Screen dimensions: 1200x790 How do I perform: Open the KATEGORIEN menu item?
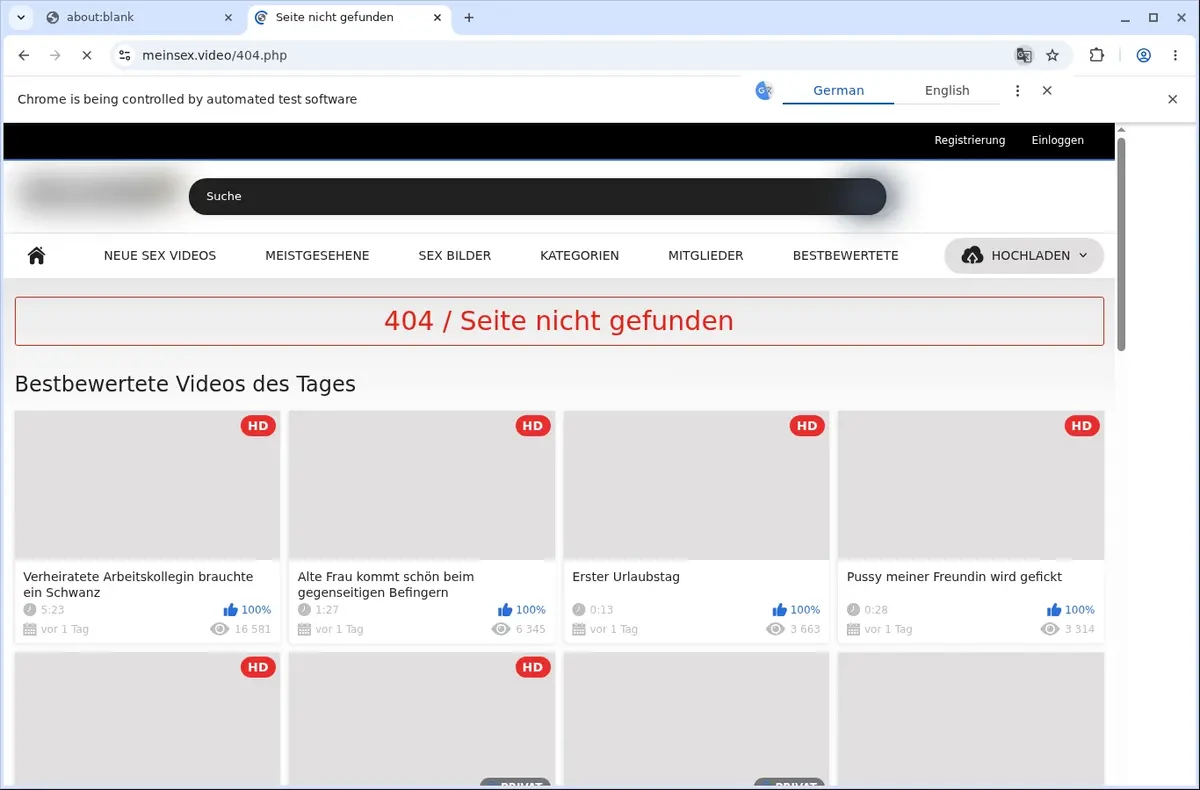pyautogui.click(x=580, y=255)
